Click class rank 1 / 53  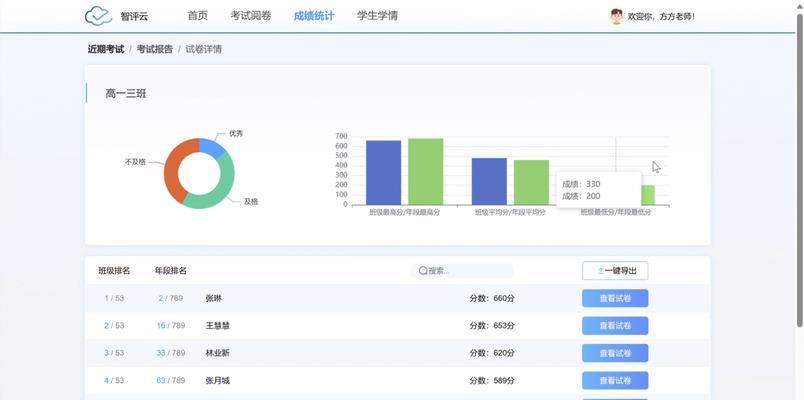114,298
